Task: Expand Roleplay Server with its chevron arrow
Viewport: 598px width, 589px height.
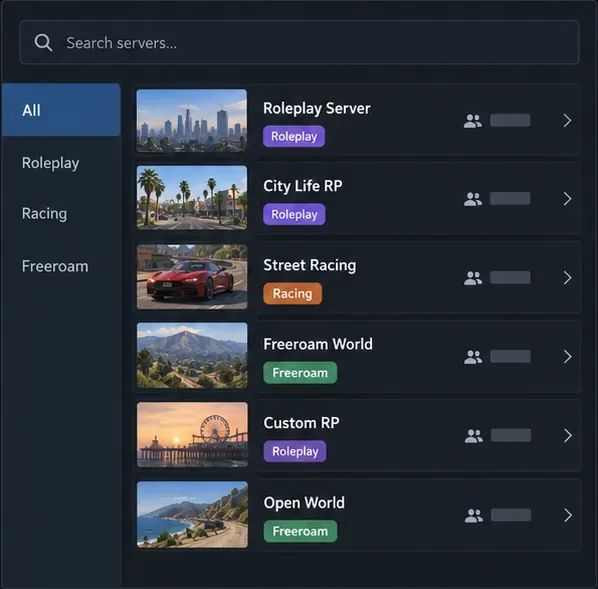Action: tap(567, 121)
